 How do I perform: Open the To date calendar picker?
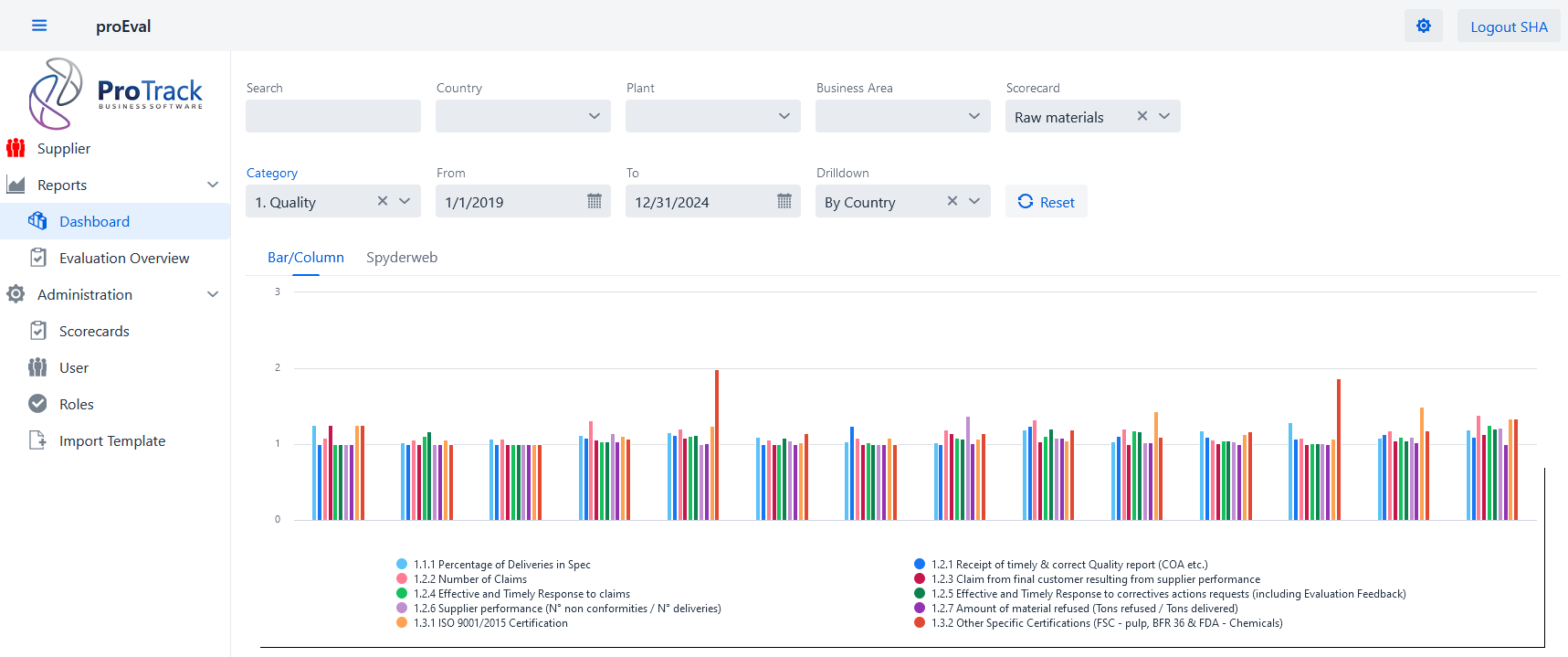point(784,201)
